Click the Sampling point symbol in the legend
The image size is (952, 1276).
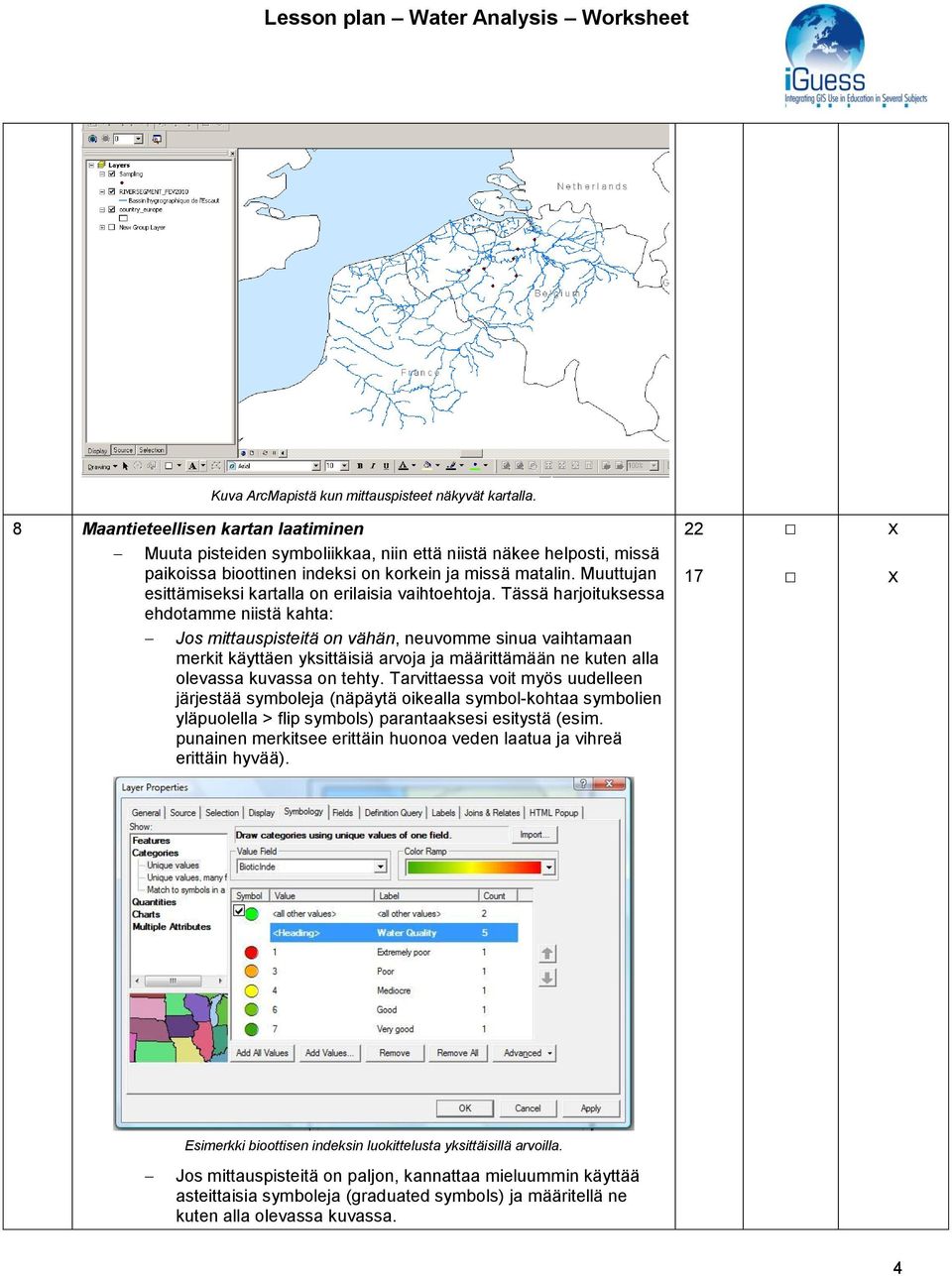tap(122, 183)
